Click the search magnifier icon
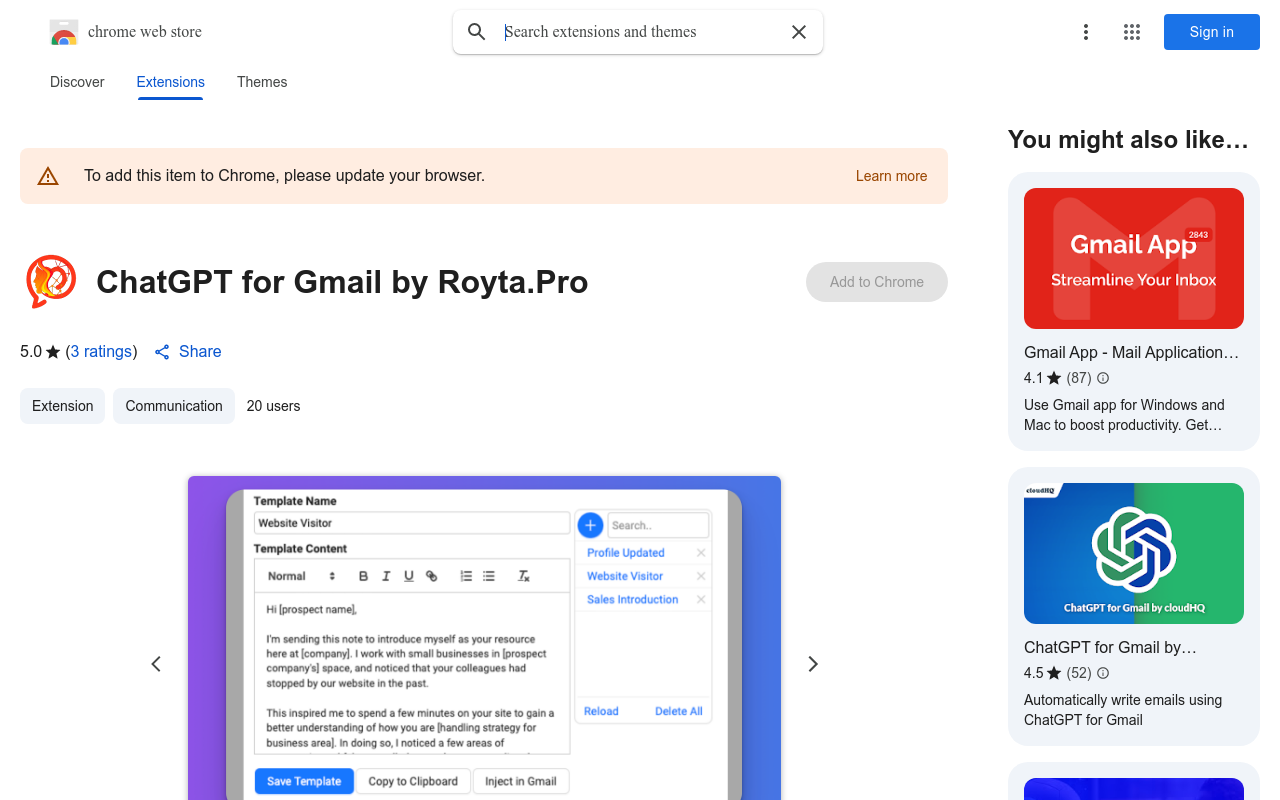This screenshot has width=1280, height=800. coord(477,32)
